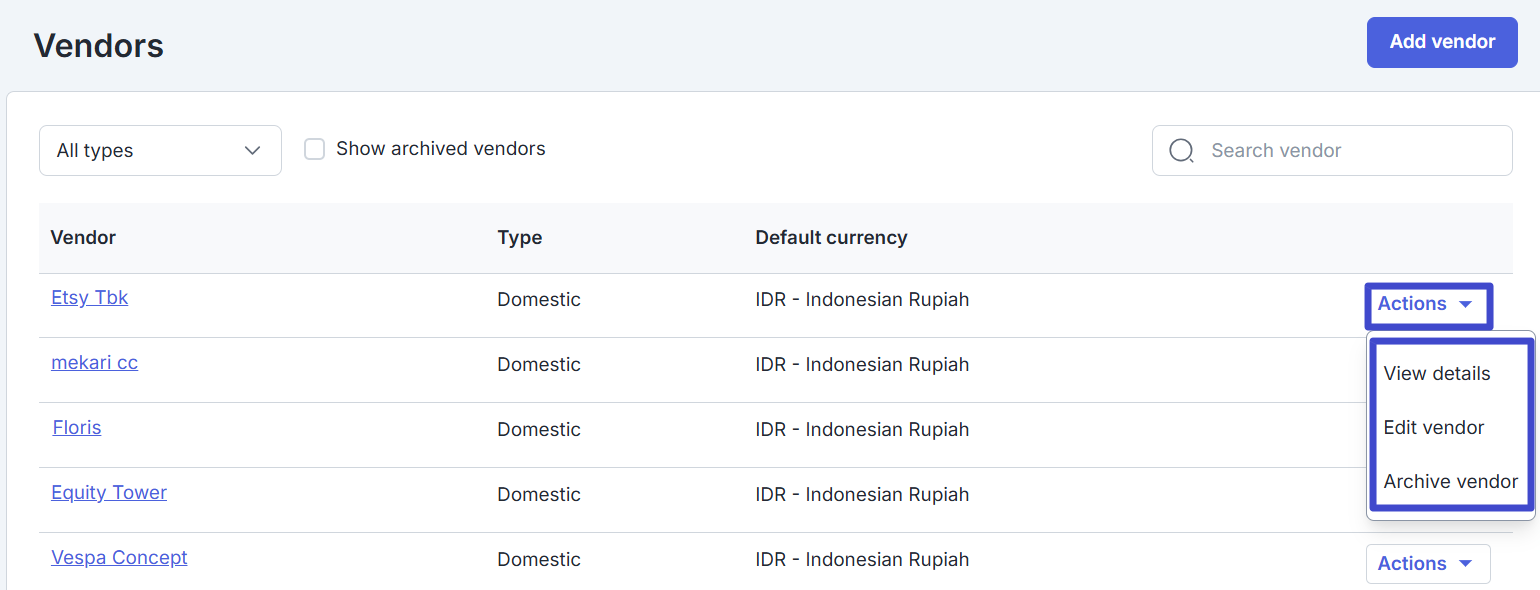Collapse the Actions dropdown for Etsy Tbk
The height and width of the screenshot is (590, 1540).
[x=1427, y=304]
